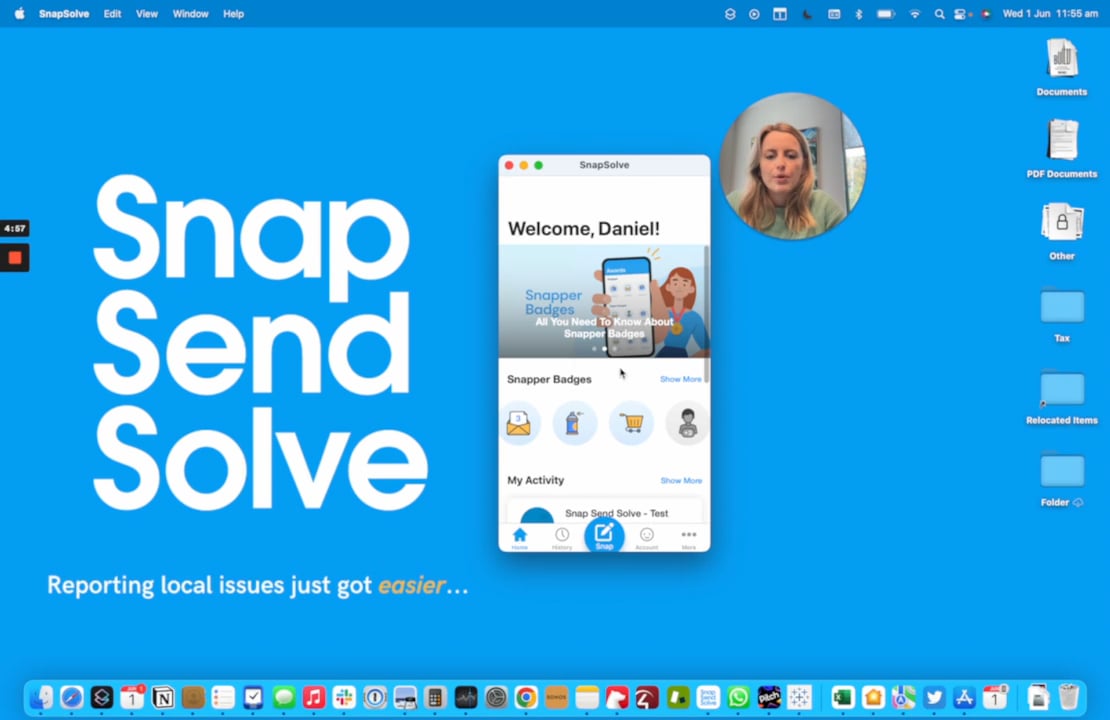The width and height of the screenshot is (1110, 720).
Task: Open Calculator from the Dock
Action: click(435, 697)
